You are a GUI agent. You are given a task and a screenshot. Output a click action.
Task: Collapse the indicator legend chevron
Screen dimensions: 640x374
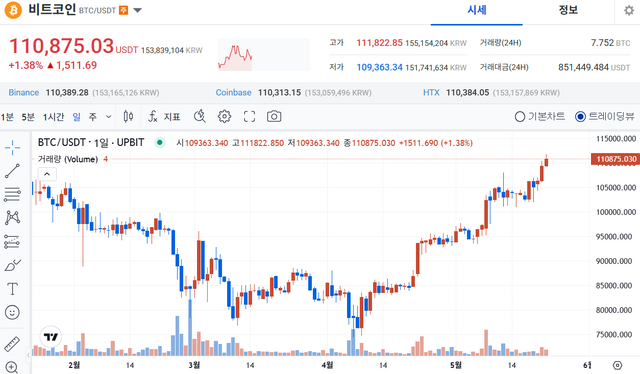point(47,174)
